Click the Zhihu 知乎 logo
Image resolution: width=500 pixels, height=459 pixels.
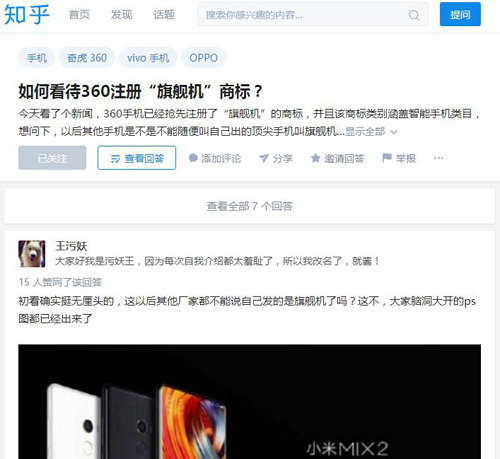click(x=27, y=14)
